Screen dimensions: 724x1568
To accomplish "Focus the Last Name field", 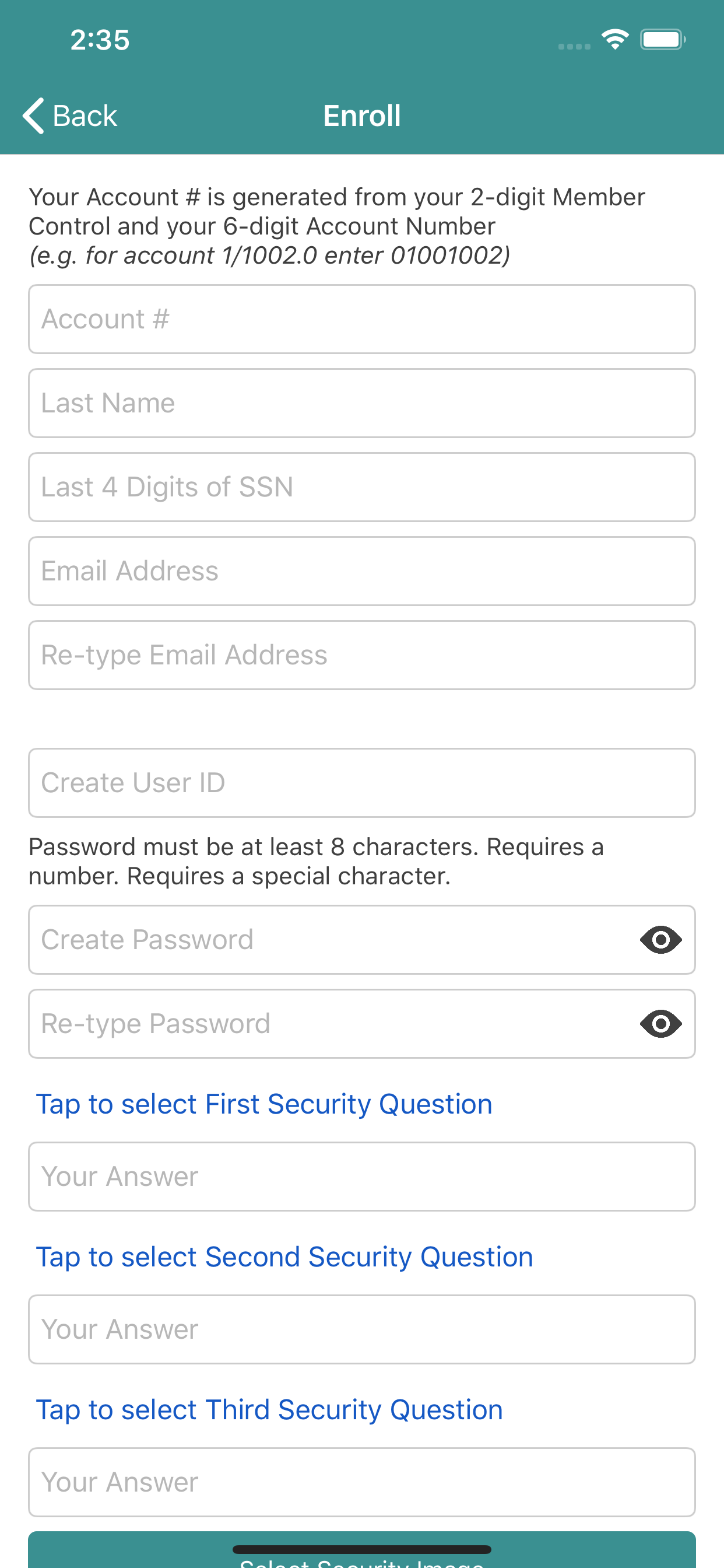I will (362, 403).
